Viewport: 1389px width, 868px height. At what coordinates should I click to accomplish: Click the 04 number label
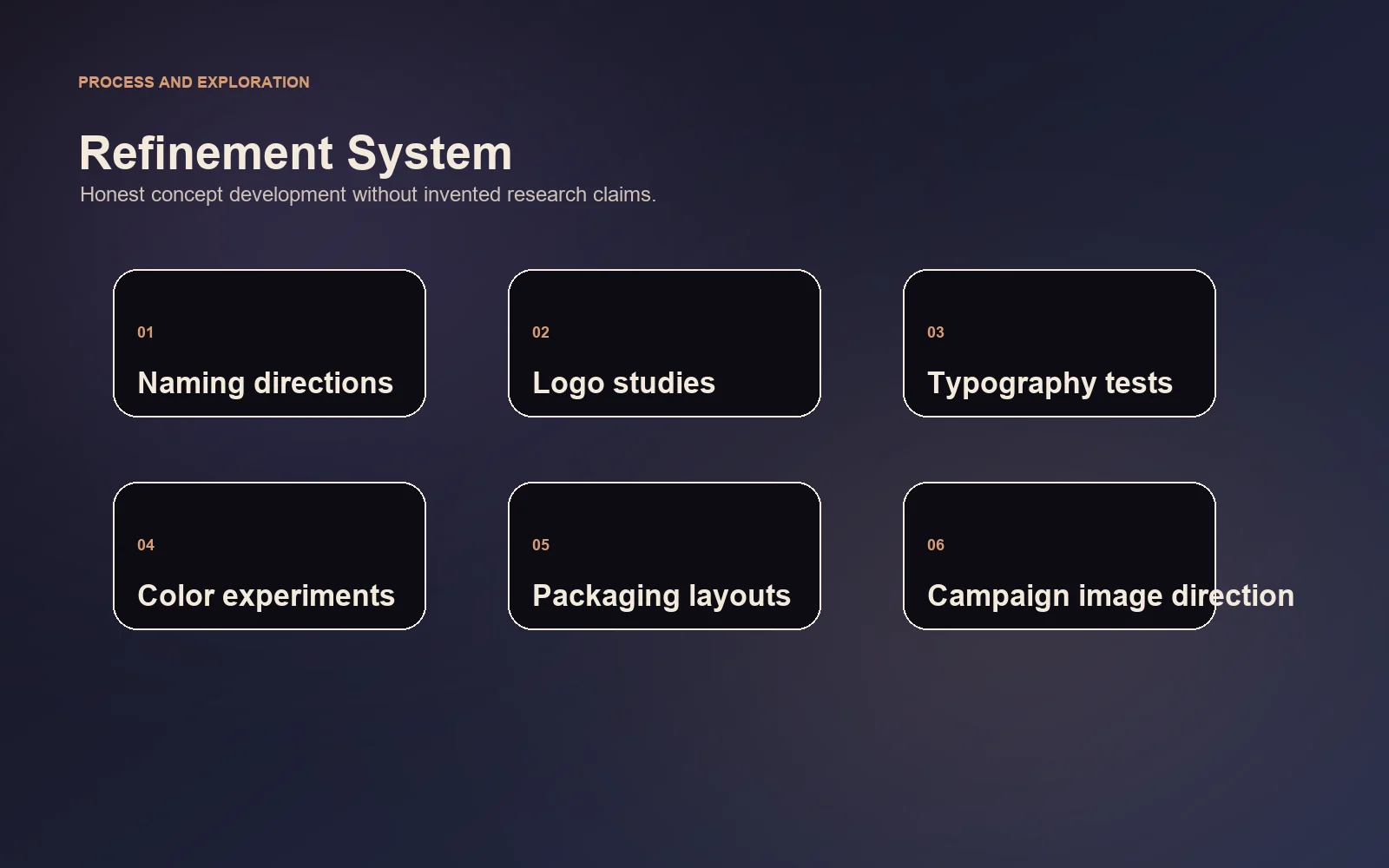pos(146,545)
